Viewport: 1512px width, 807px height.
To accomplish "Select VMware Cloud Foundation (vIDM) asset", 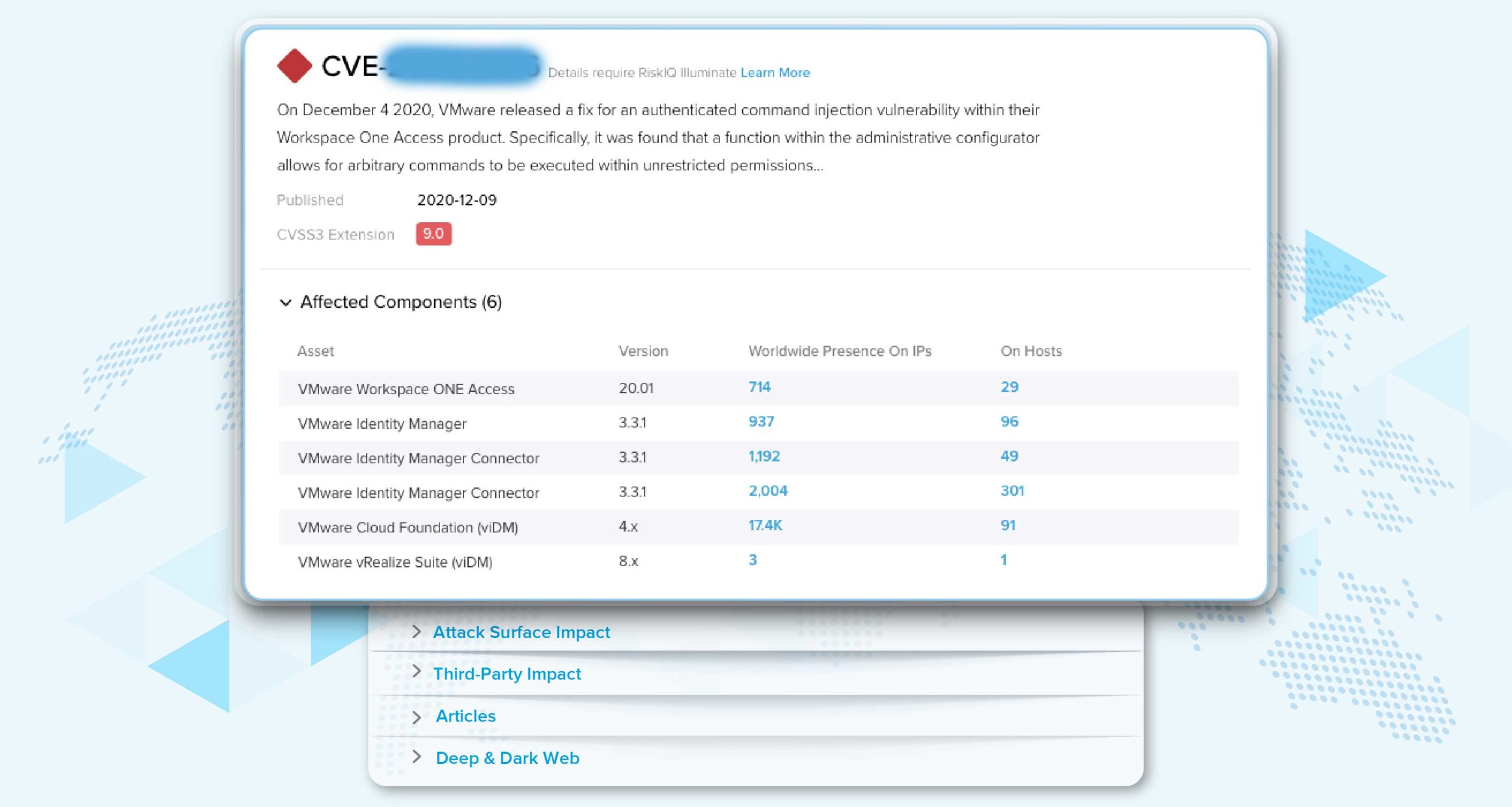I will point(408,528).
